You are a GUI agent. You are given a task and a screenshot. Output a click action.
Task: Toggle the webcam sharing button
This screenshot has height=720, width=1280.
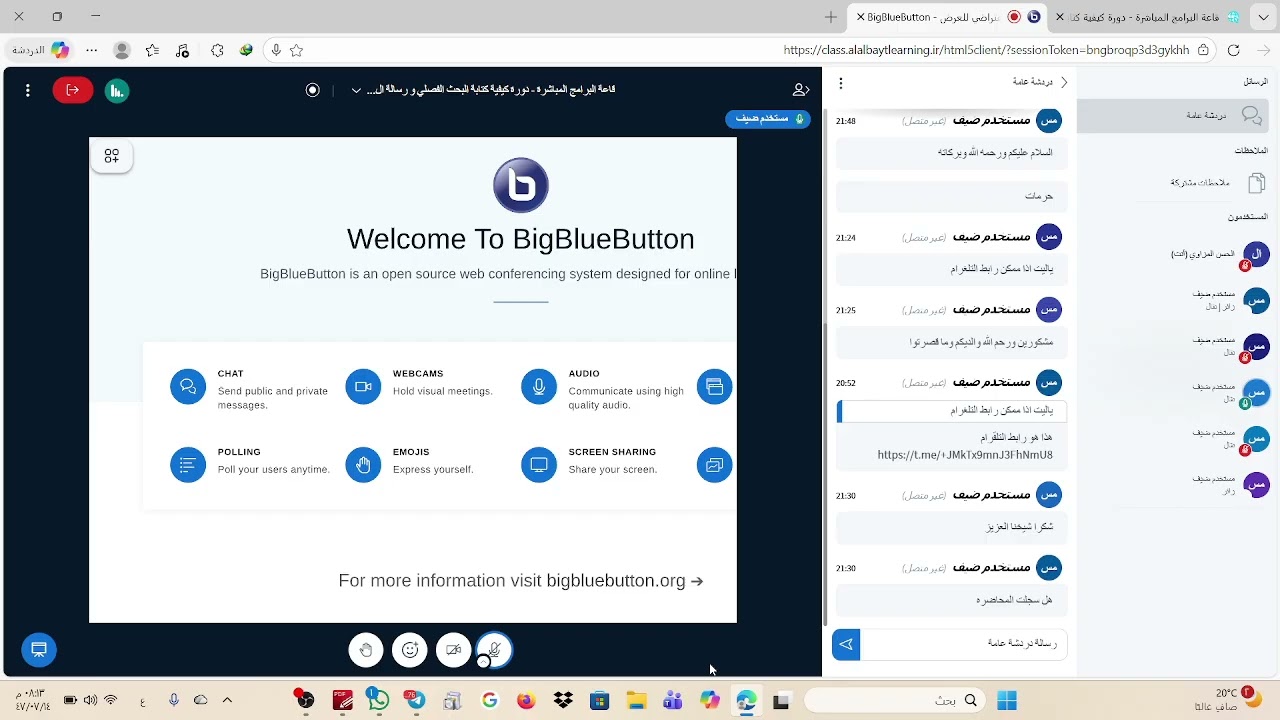453,650
